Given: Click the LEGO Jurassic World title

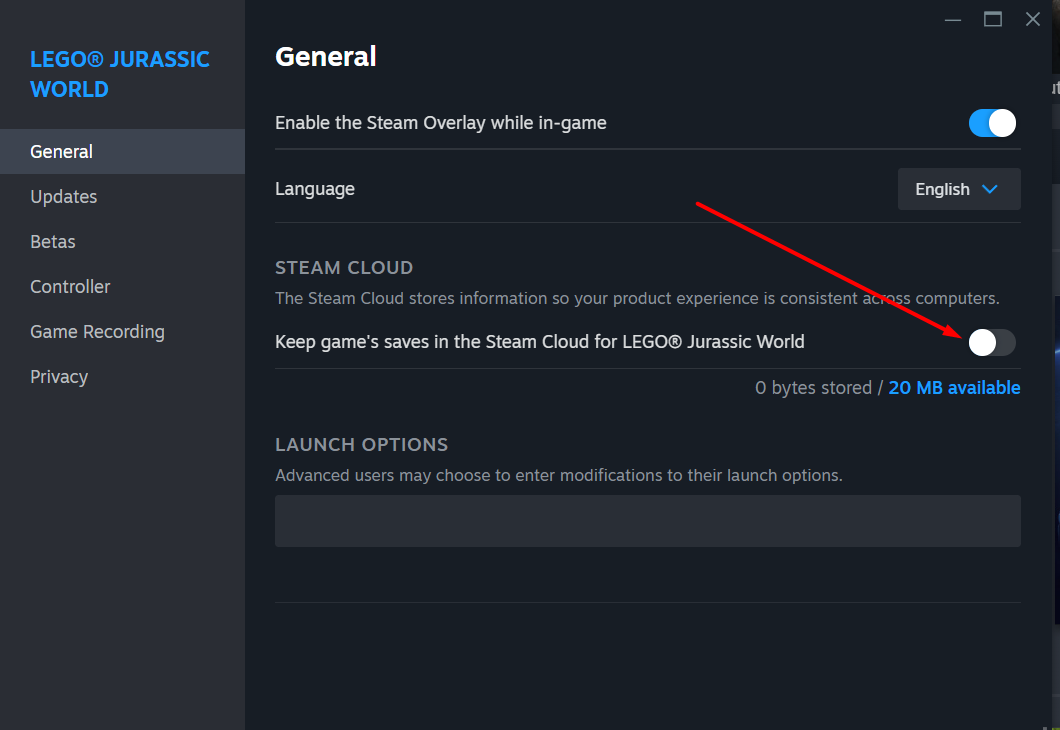Looking at the screenshot, I should [119, 74].
